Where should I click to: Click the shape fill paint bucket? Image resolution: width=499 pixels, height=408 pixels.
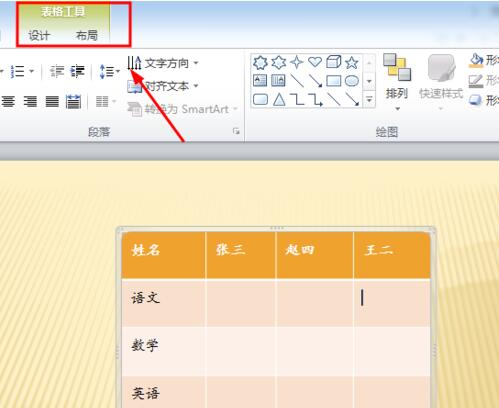point(476,60)
